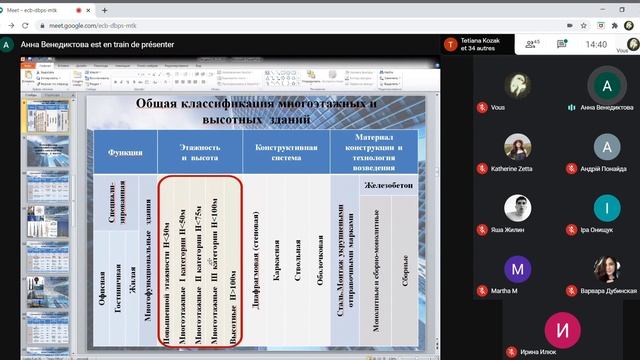640x360 pixels.
Task: Click the 'Функция' header cell on the slide
Action: pyautogui.click(x=125, y=152)
